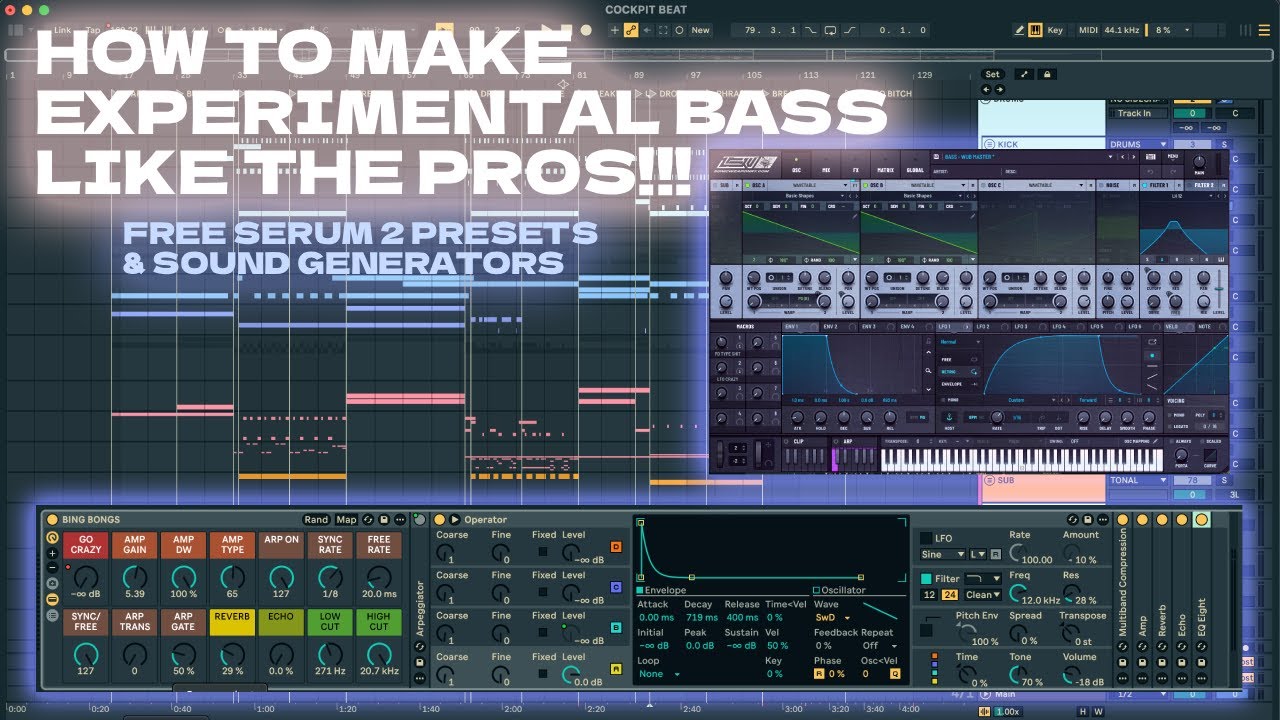Select the 24 filter slope button
The height and width of the screenshot is (720, 1280).
(950, 595)
